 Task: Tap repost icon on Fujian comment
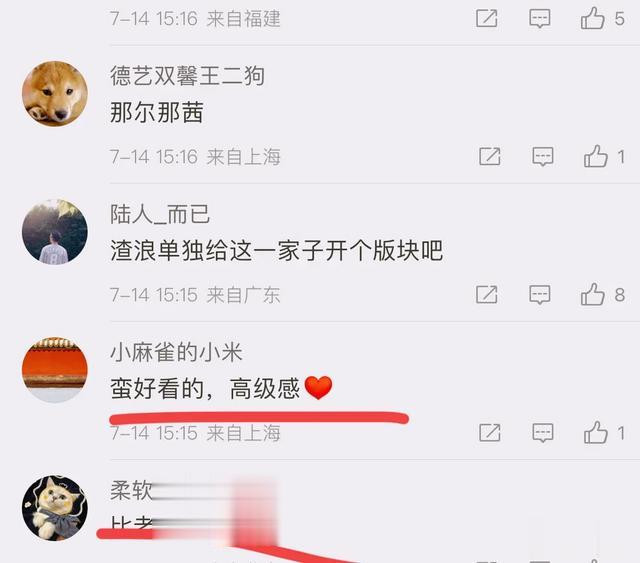pos(487,19)
